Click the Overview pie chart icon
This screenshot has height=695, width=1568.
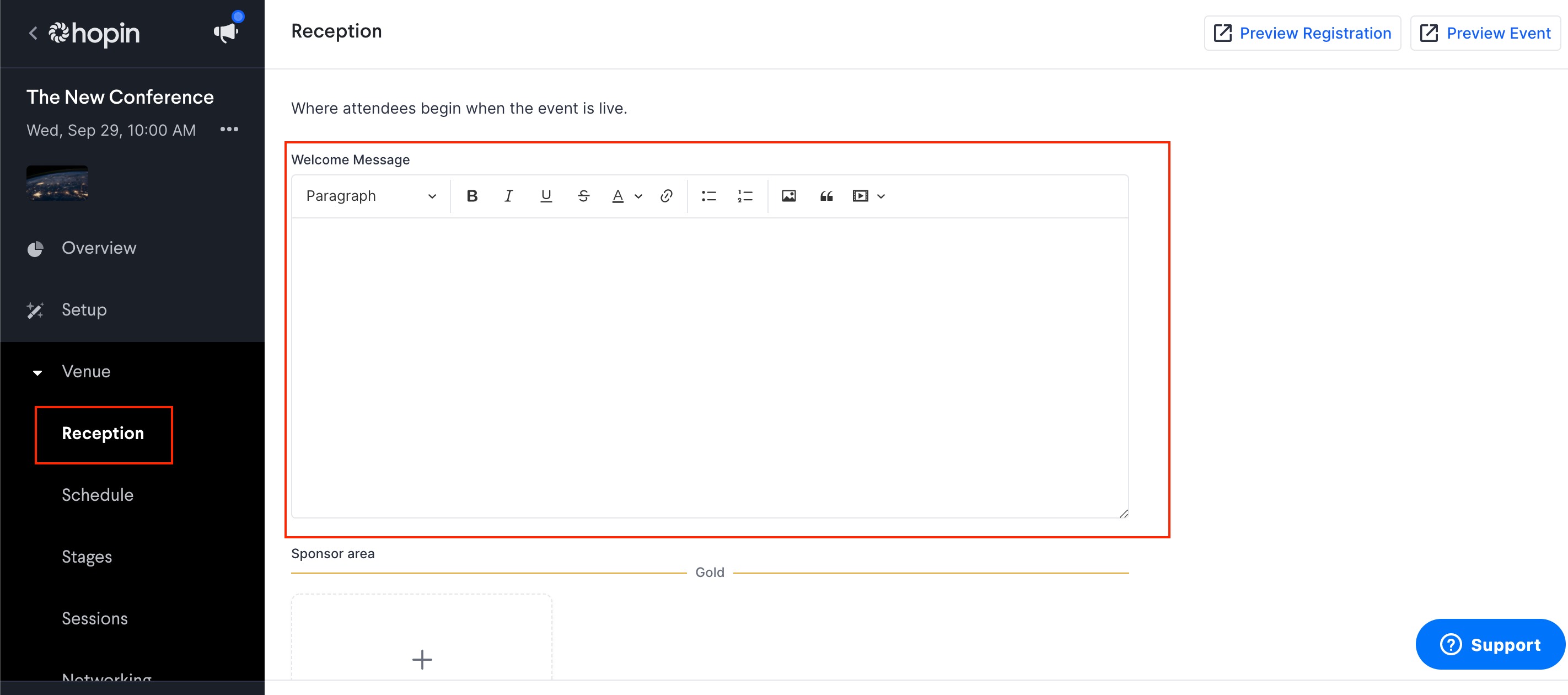coord(35,249)
